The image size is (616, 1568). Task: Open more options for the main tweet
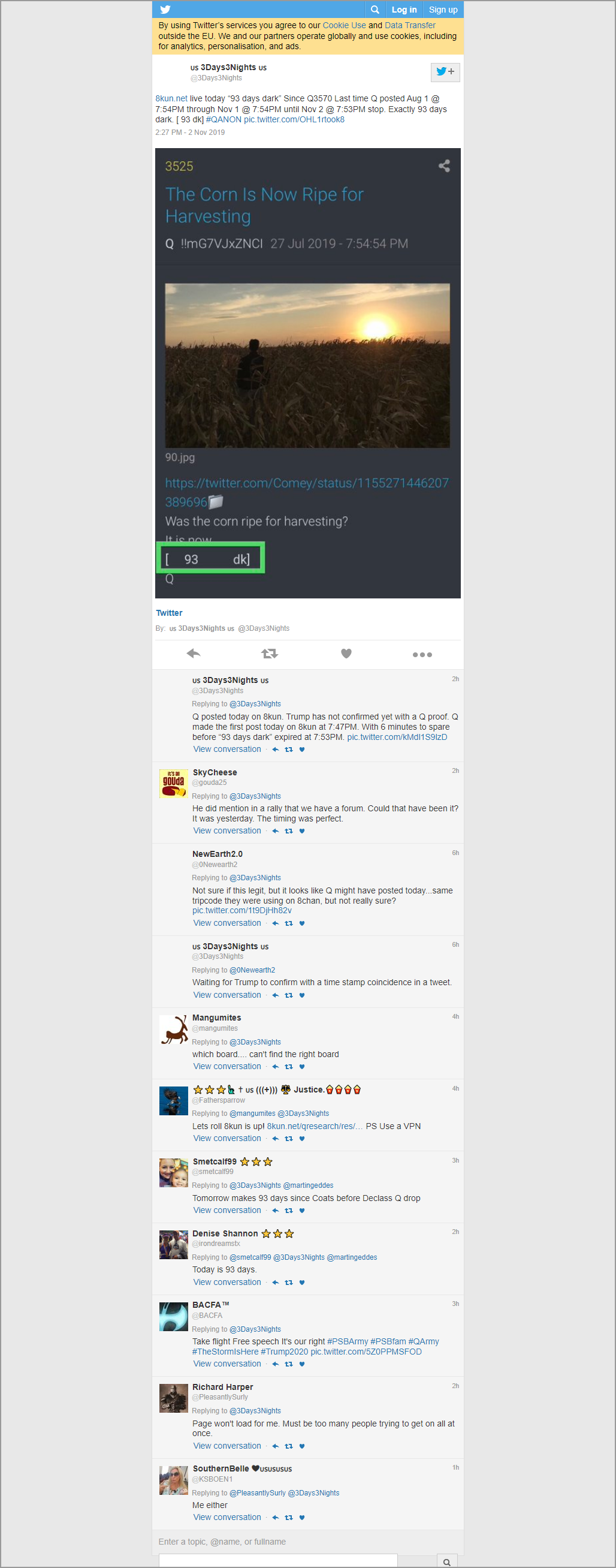pyautogui.click(x=422, y=654)
